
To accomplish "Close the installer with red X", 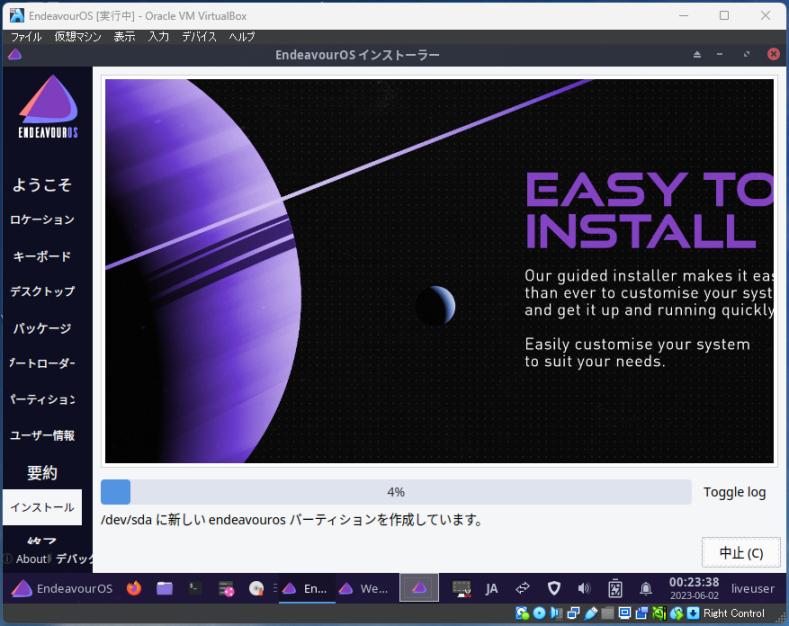I will (x=773, y=54).
